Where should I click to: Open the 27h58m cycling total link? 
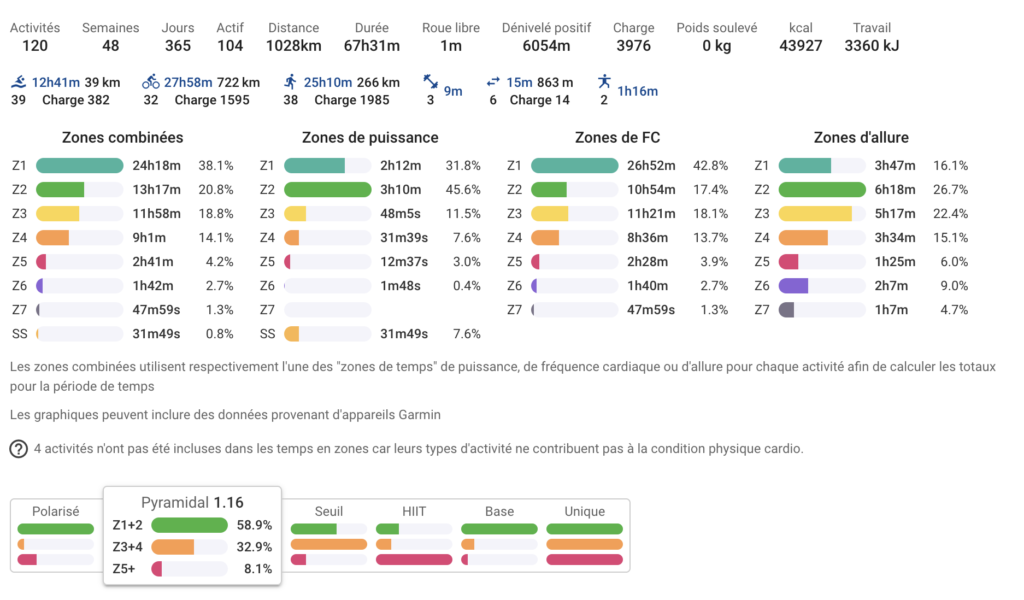(x=188, y=82)
